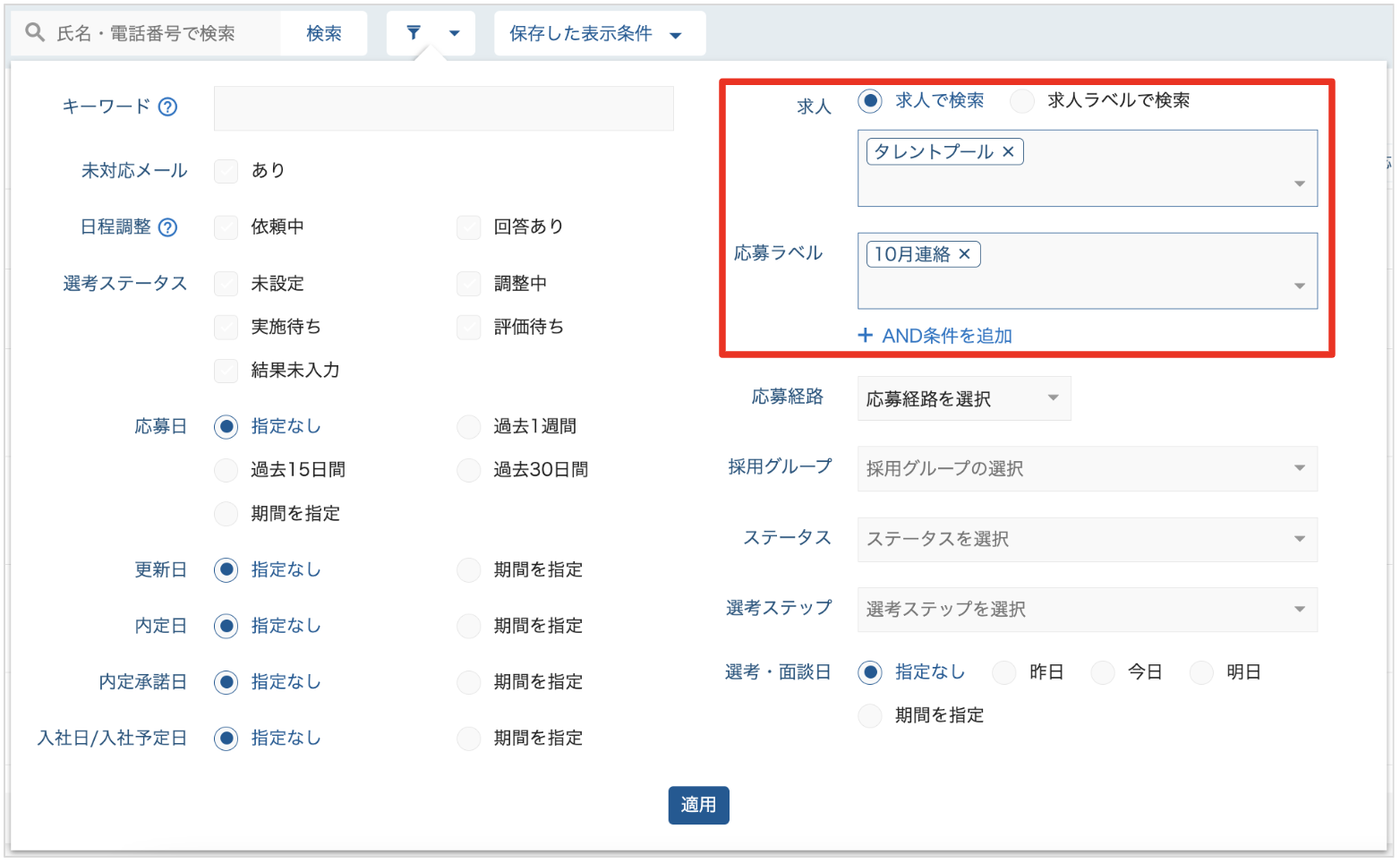Open the help icon beside 日程調整
Screen dimensions: 1400x863
[167, 227]
